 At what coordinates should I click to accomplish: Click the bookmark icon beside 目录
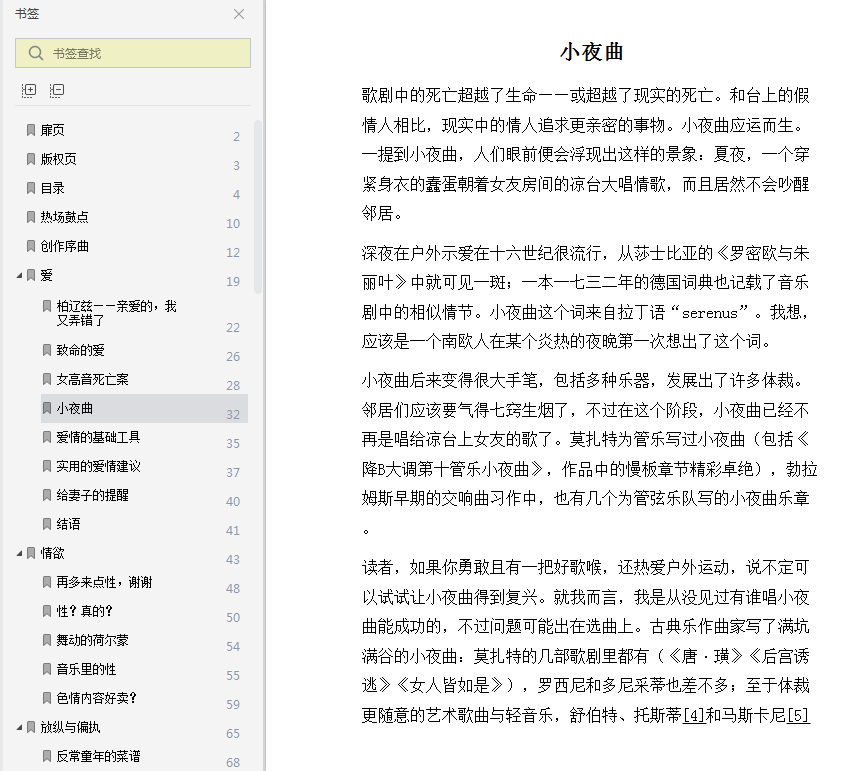tap(31, 188)
